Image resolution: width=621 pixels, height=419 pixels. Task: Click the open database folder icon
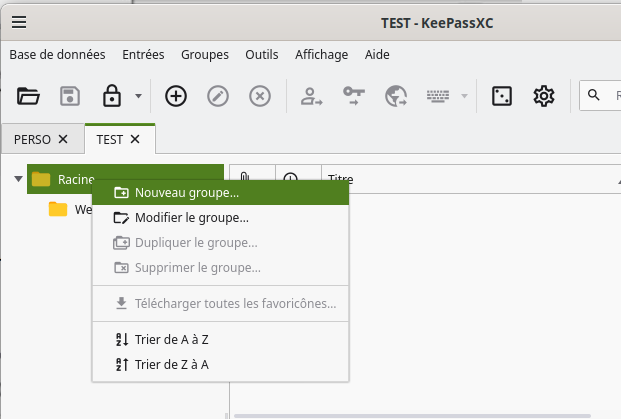point(28,96)
